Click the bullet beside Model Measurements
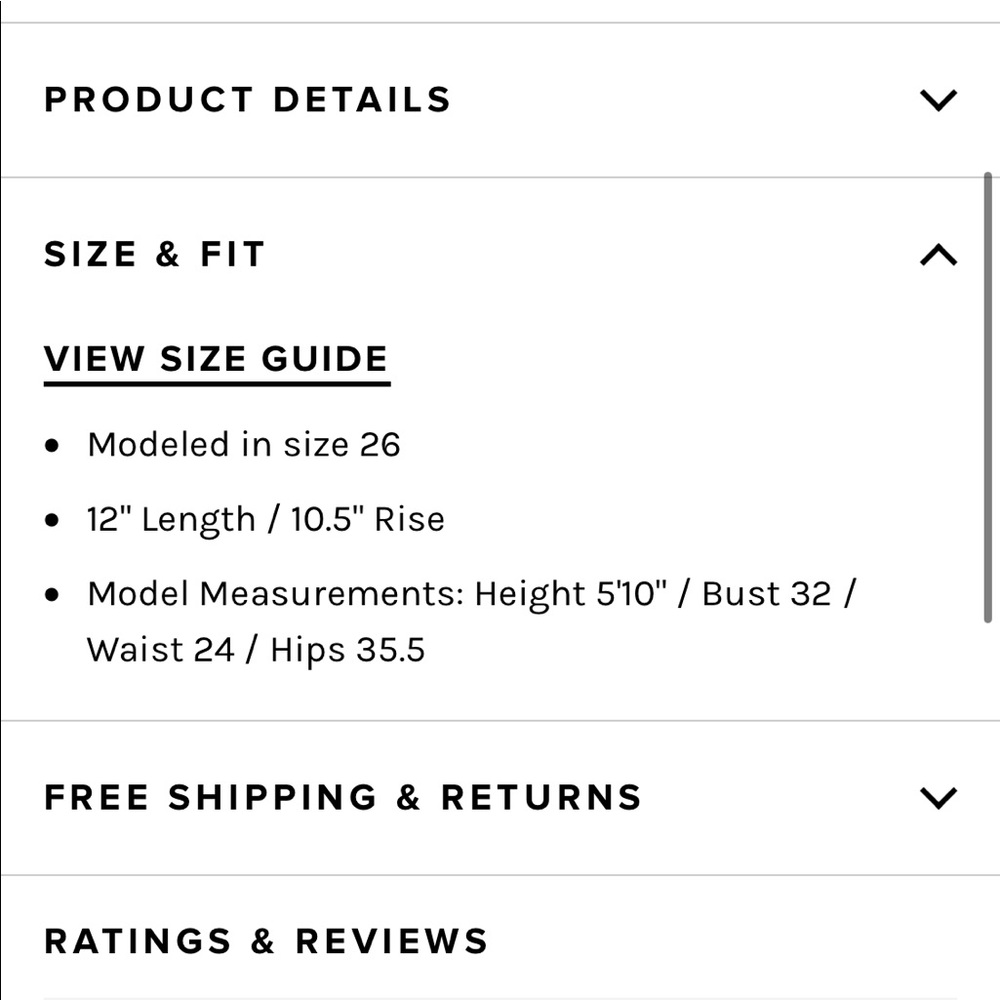1000x1000 pixels. [53, 596]
